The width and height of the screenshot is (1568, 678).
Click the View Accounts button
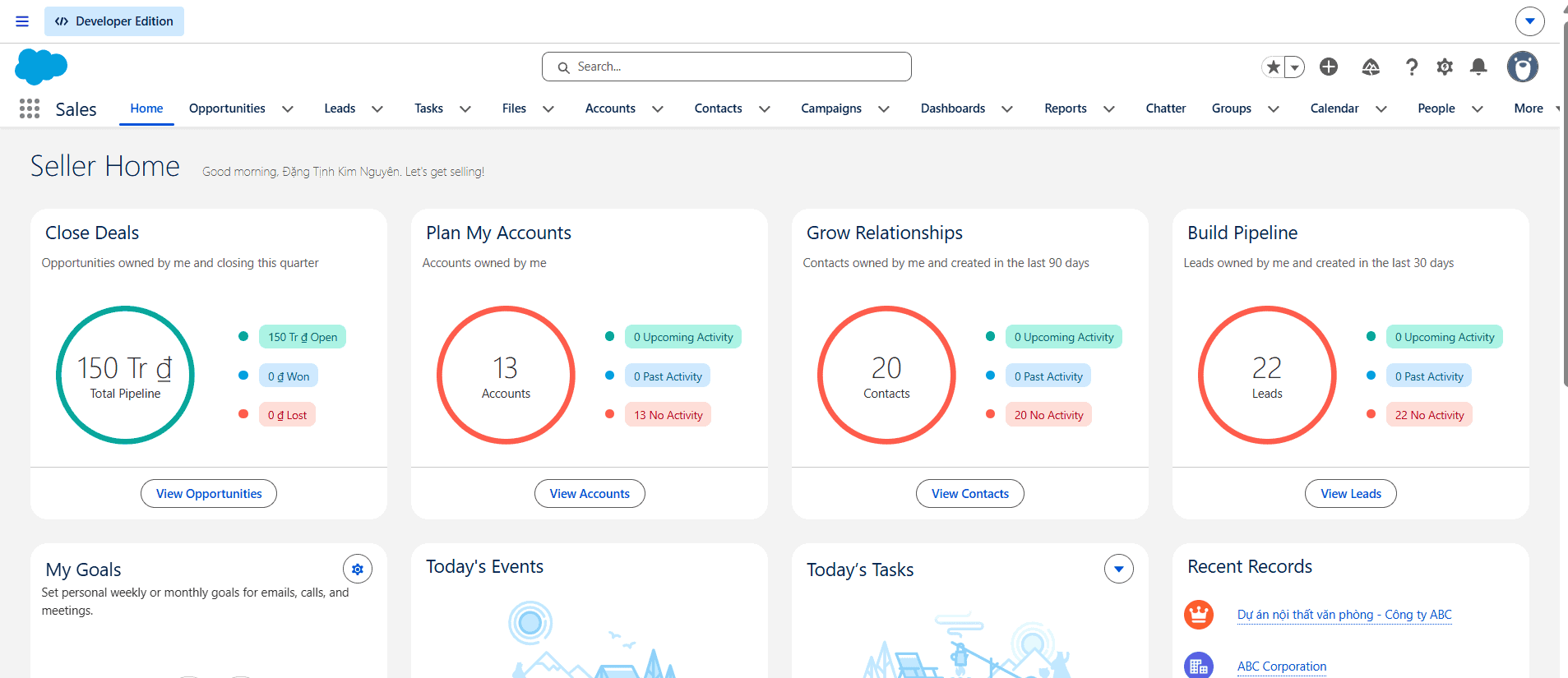click(590, 493)
